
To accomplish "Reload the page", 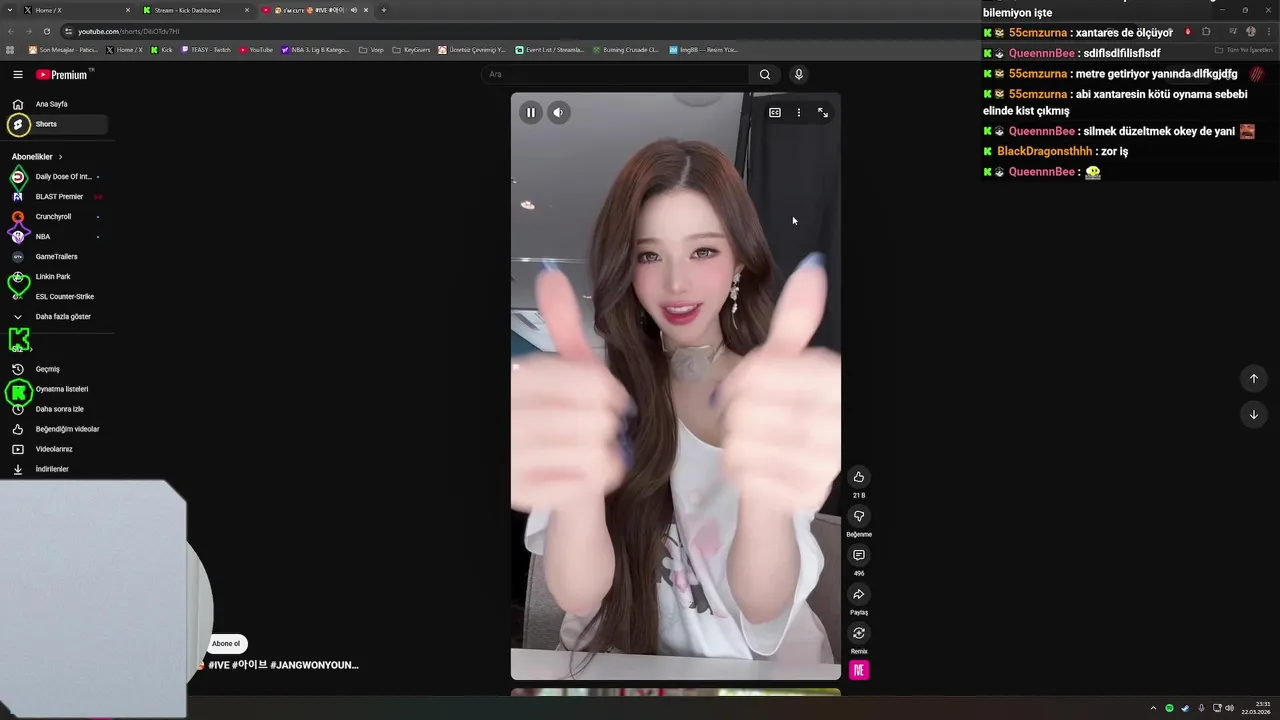I will [x=46, y=31].
